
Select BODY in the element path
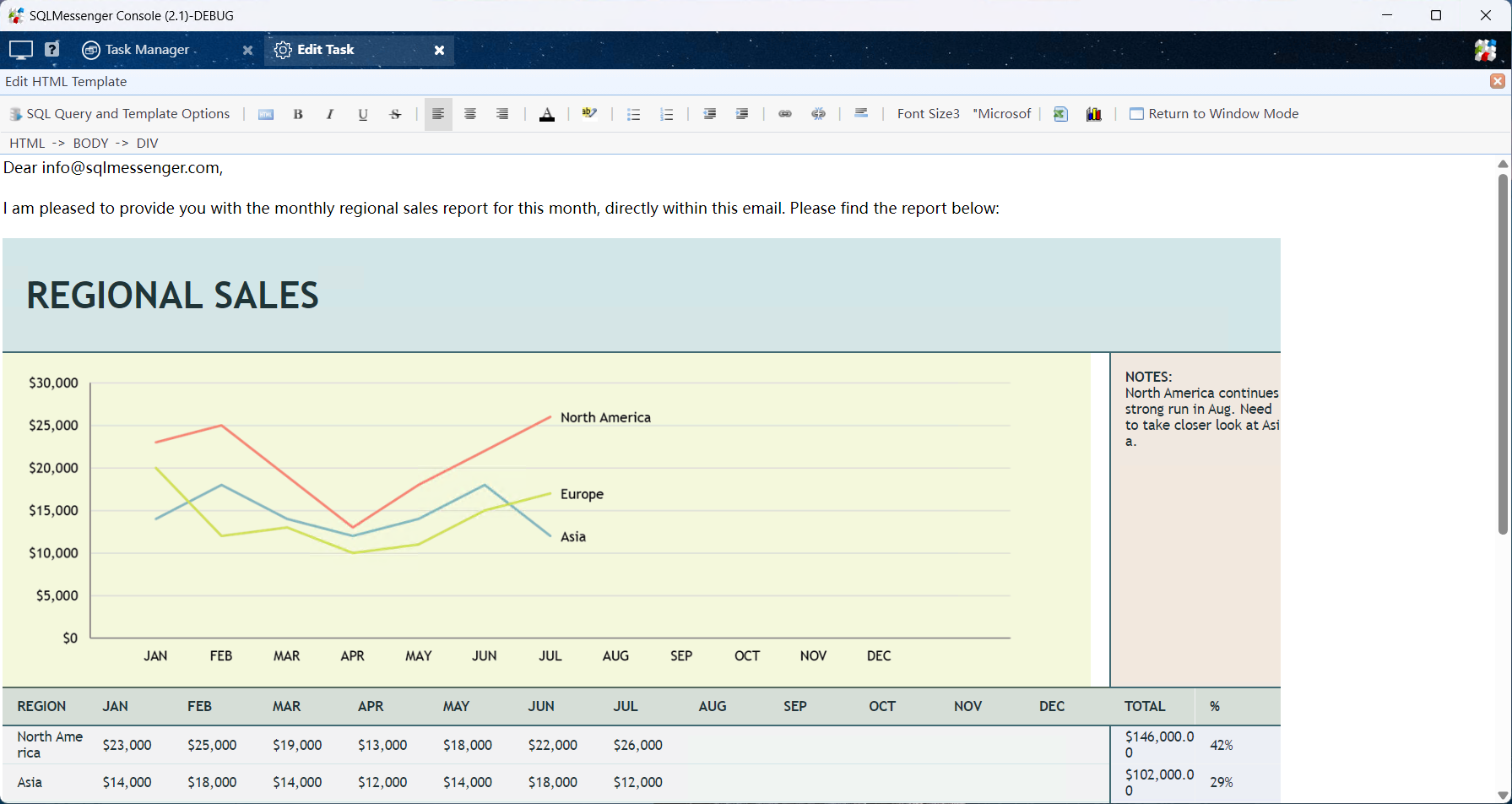90,143
